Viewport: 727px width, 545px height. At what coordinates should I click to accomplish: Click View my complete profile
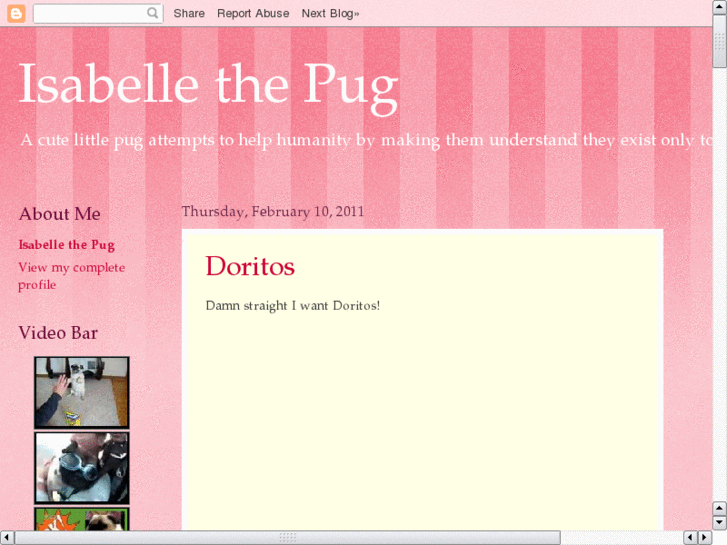click(71, 276)
